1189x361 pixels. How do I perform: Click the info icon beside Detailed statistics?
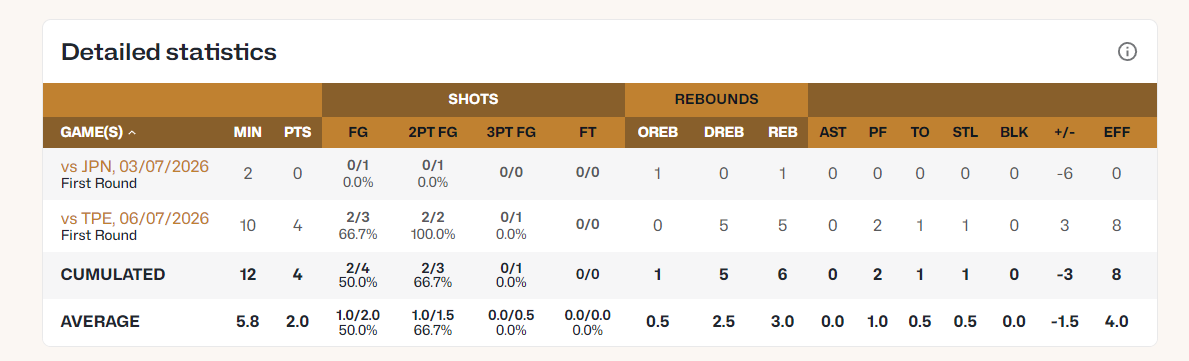(1127, 52)
